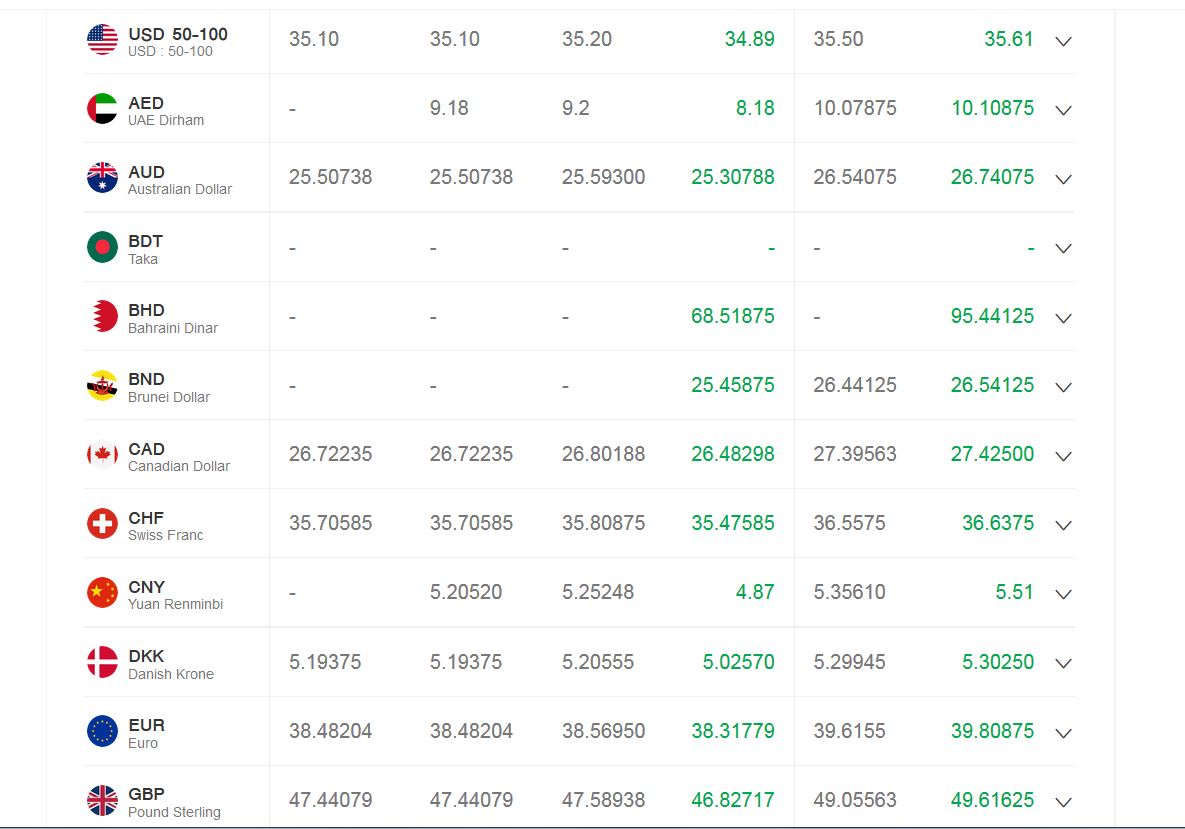Click the CAD currency code label
1185x829 pixels.
click(x=146, y=449)
